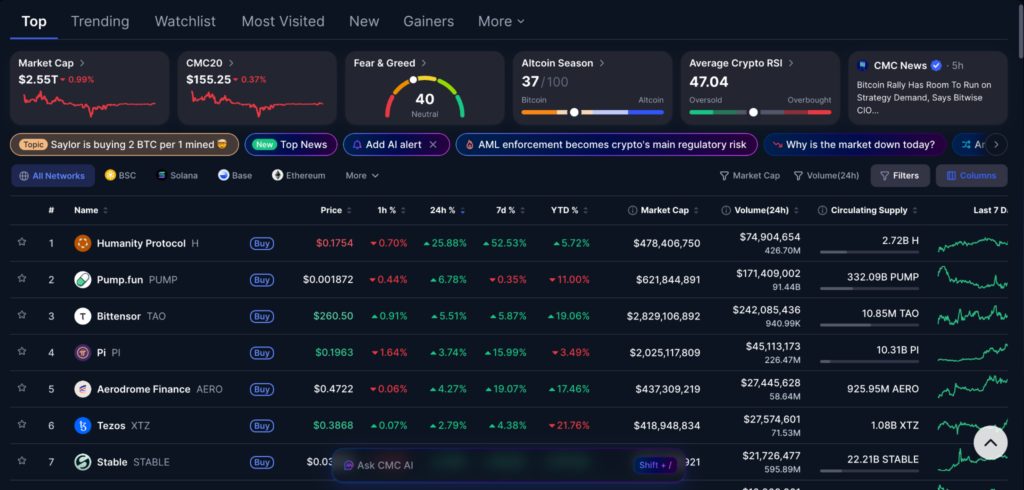Click the Bittensor TAO coin icon

pyautogui.click(x=83, y=316)
